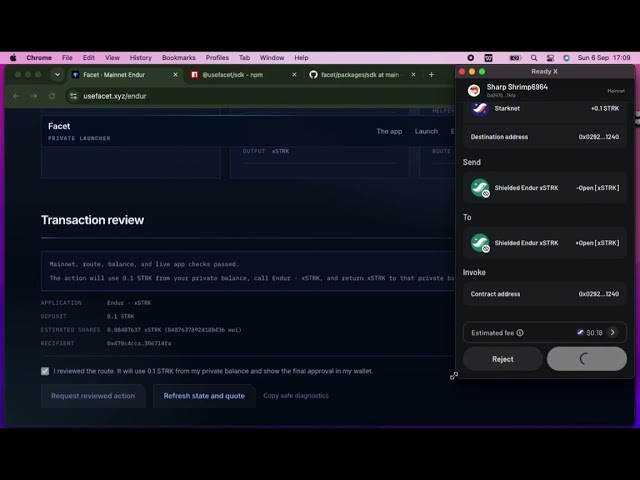This screenshot has width=640, height=480.
Task: Click the site information icon in address bar
Action: coord(73,96)
